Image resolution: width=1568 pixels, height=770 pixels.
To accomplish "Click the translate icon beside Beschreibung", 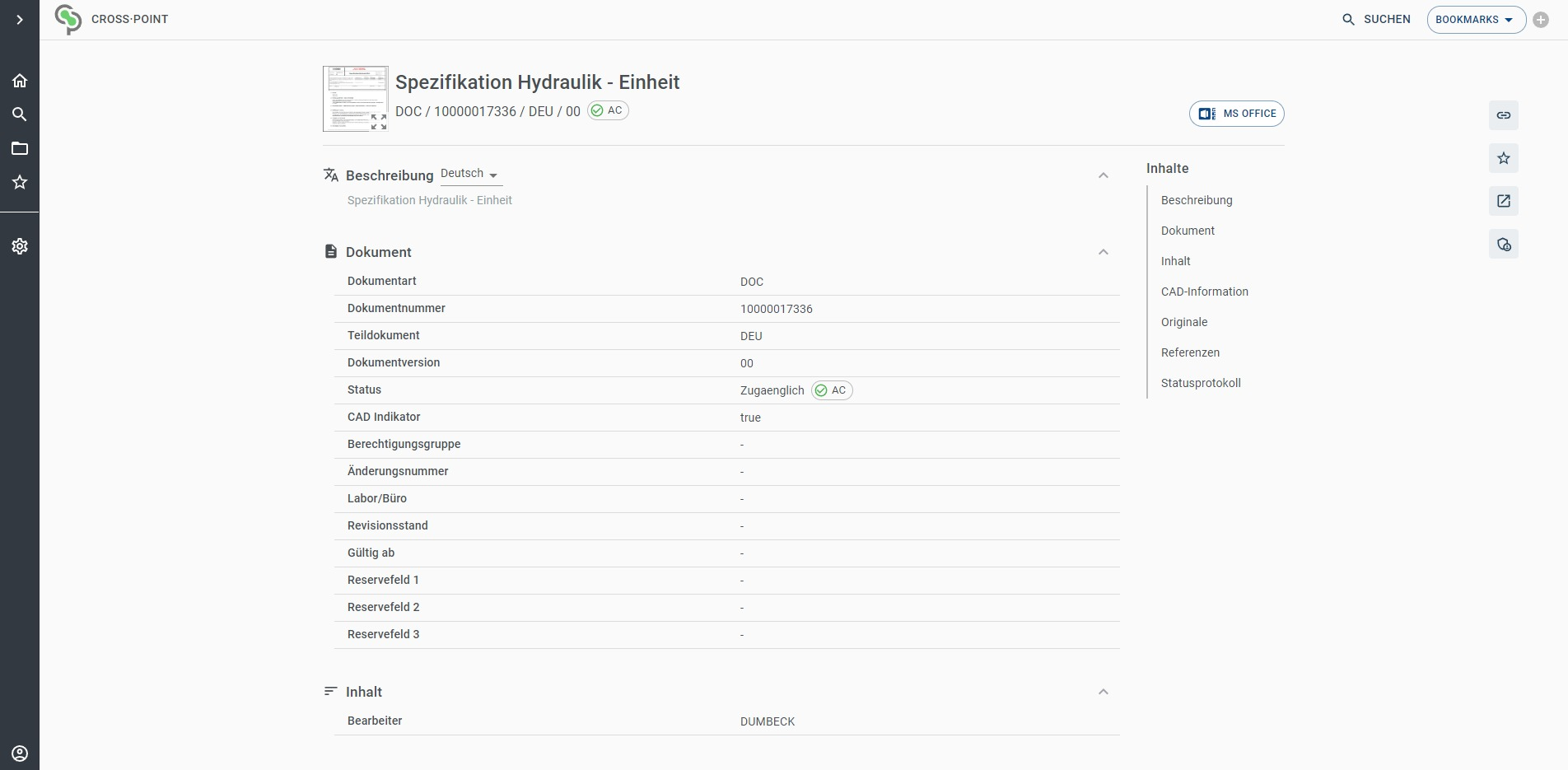I will tap(331, 175).
